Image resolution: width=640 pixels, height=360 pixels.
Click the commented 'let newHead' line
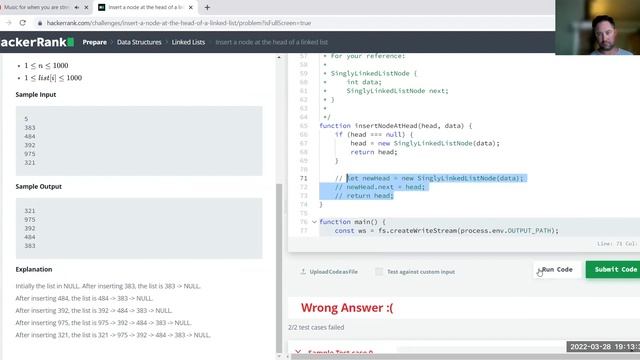tap(429, 178)
